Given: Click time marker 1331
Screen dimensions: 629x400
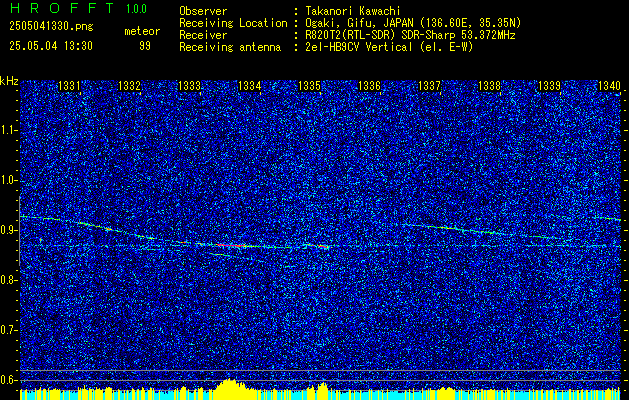Looking at the screenshot, I should point(69,85).
